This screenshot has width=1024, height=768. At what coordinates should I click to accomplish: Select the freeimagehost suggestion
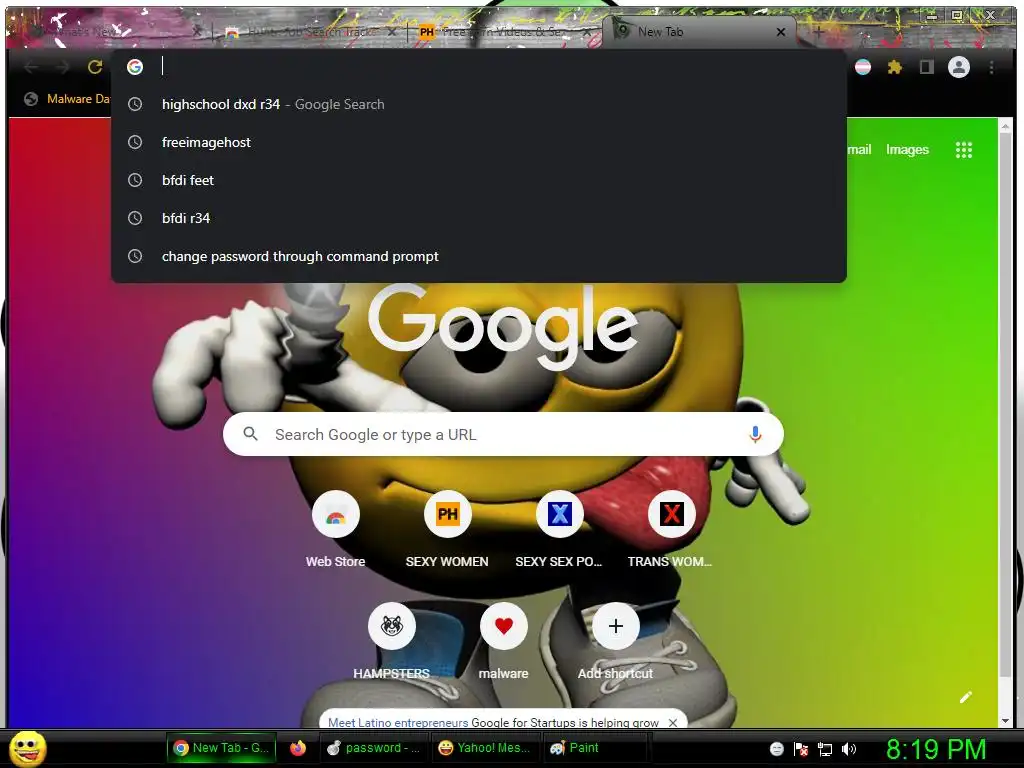[479, 142]
